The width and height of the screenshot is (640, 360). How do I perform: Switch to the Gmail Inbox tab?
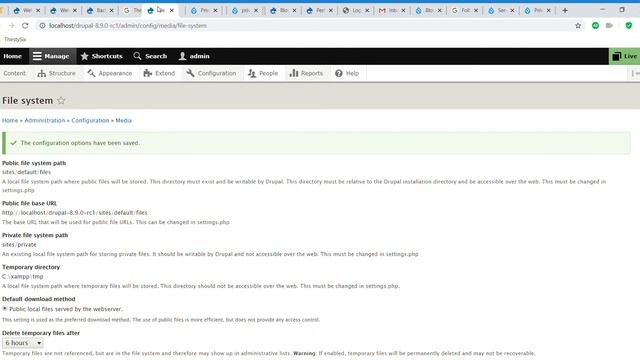click(x=391, y=10)
